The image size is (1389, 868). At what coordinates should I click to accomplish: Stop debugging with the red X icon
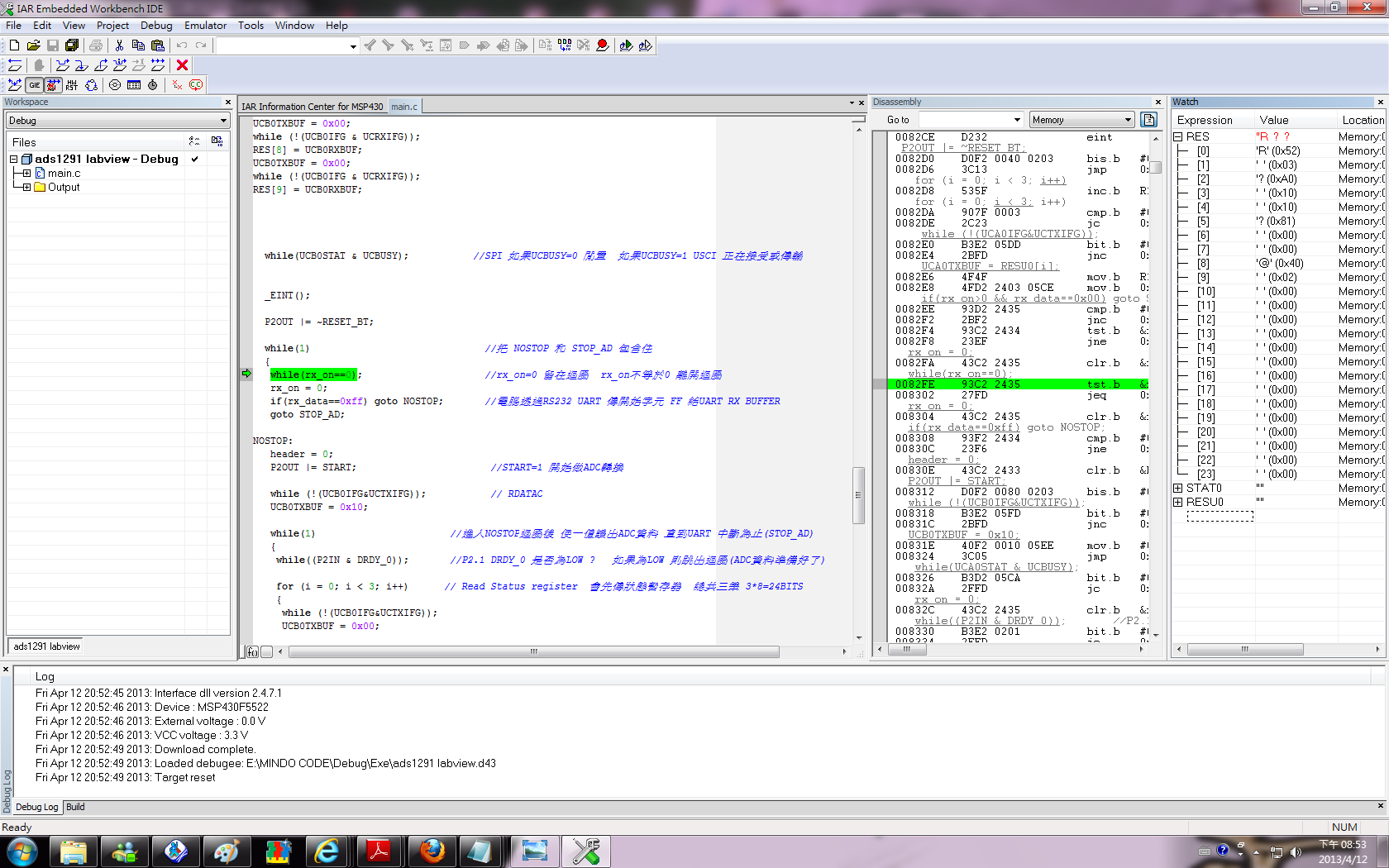tap(183, 65)
